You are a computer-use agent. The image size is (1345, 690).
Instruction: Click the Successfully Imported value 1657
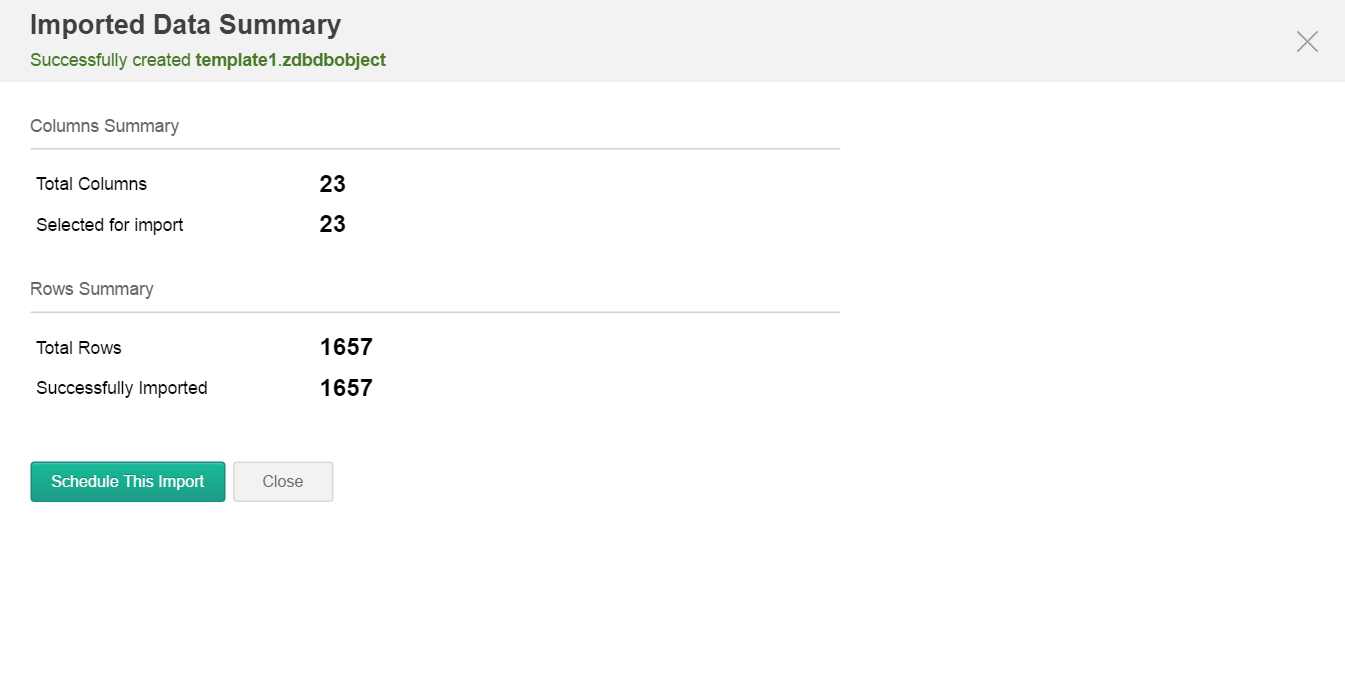(346, 388)
